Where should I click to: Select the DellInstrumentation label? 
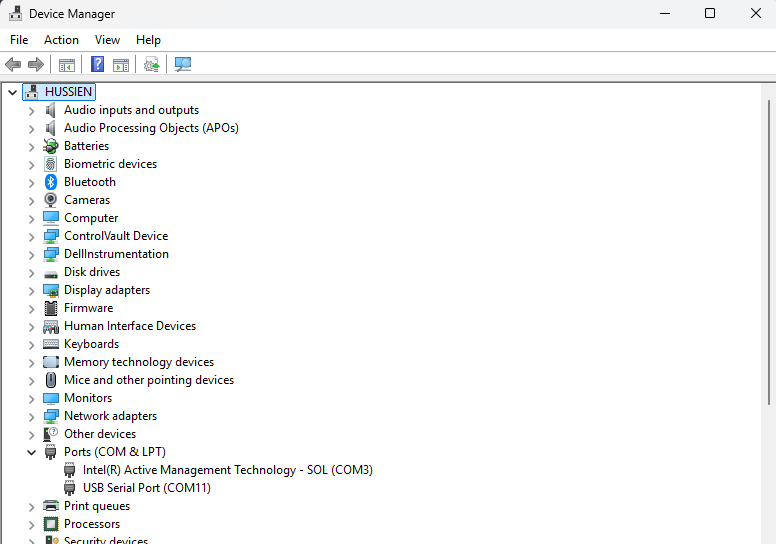116,254
